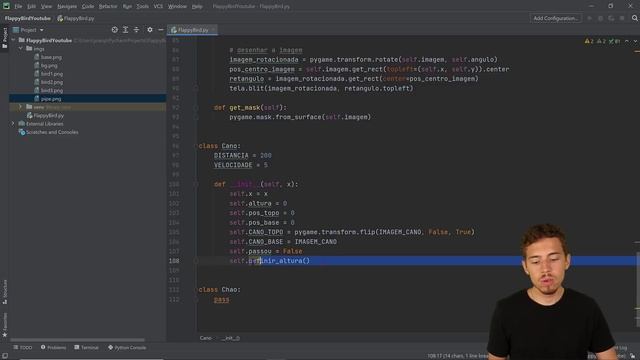Click the Project panel horizontal scrollbar
The image size is (640, 360).
tap(78, 340)
